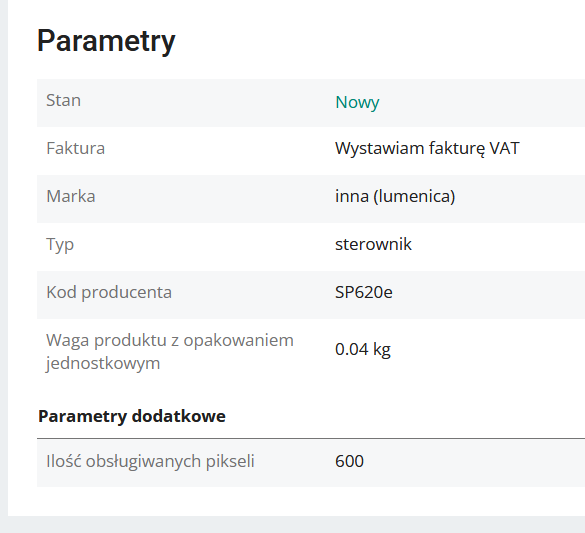585x533 pixels.
Task: Select the "sterownik" type value
Action: pos(373,244)
